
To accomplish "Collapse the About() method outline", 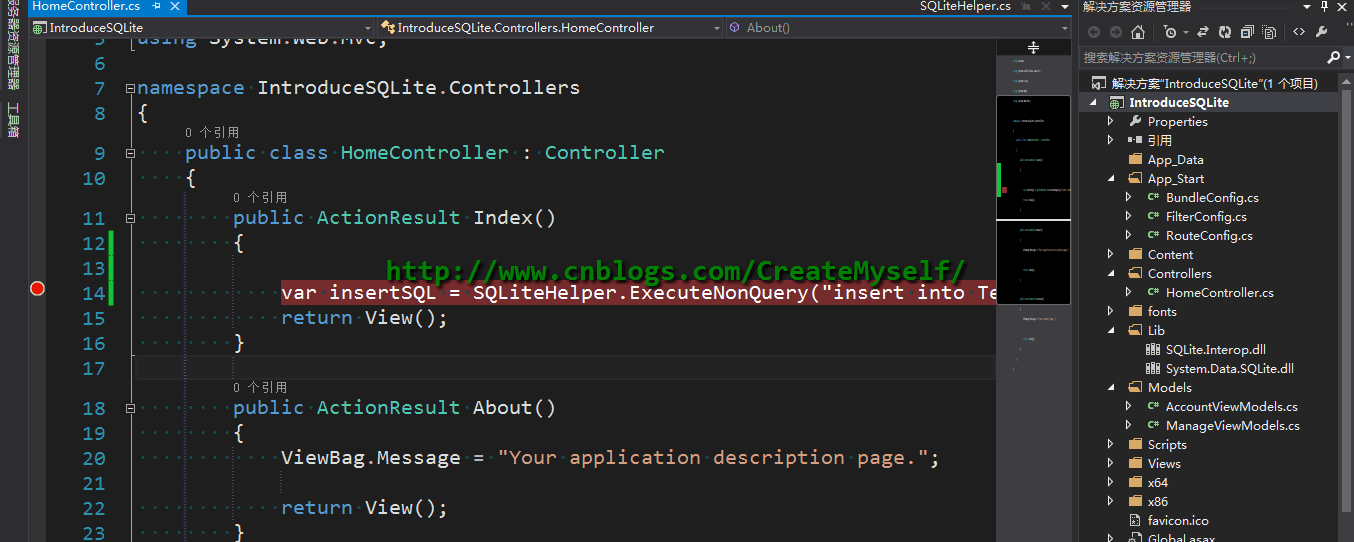I will pyautogui.click(x=130, y=409).
